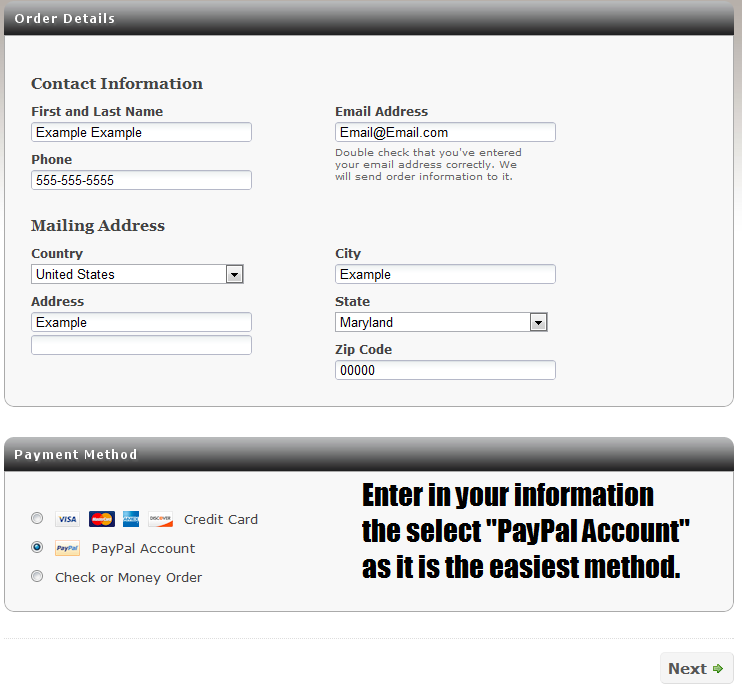Click the MasterCard logo icon
The width and height of the screenshot is (742, 691).
pyautogui.click(x=101, y=519)
